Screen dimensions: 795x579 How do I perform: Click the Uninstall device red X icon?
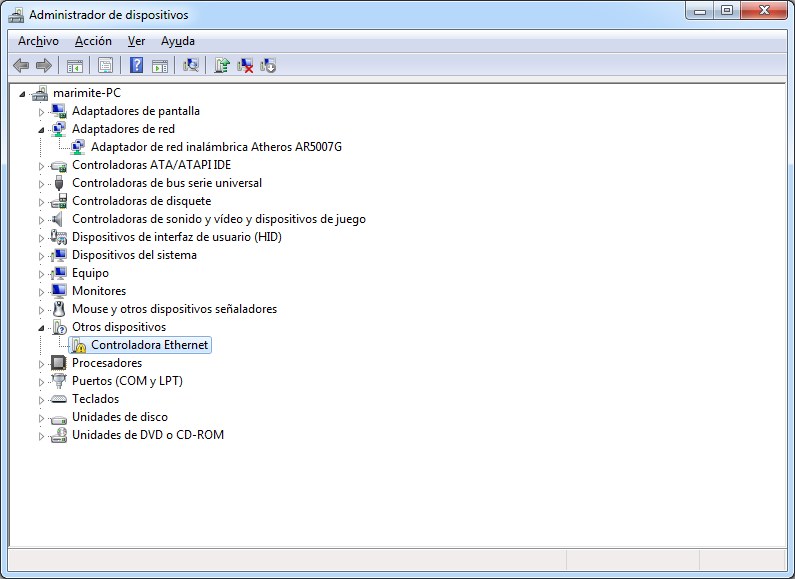tap(245, 65)
